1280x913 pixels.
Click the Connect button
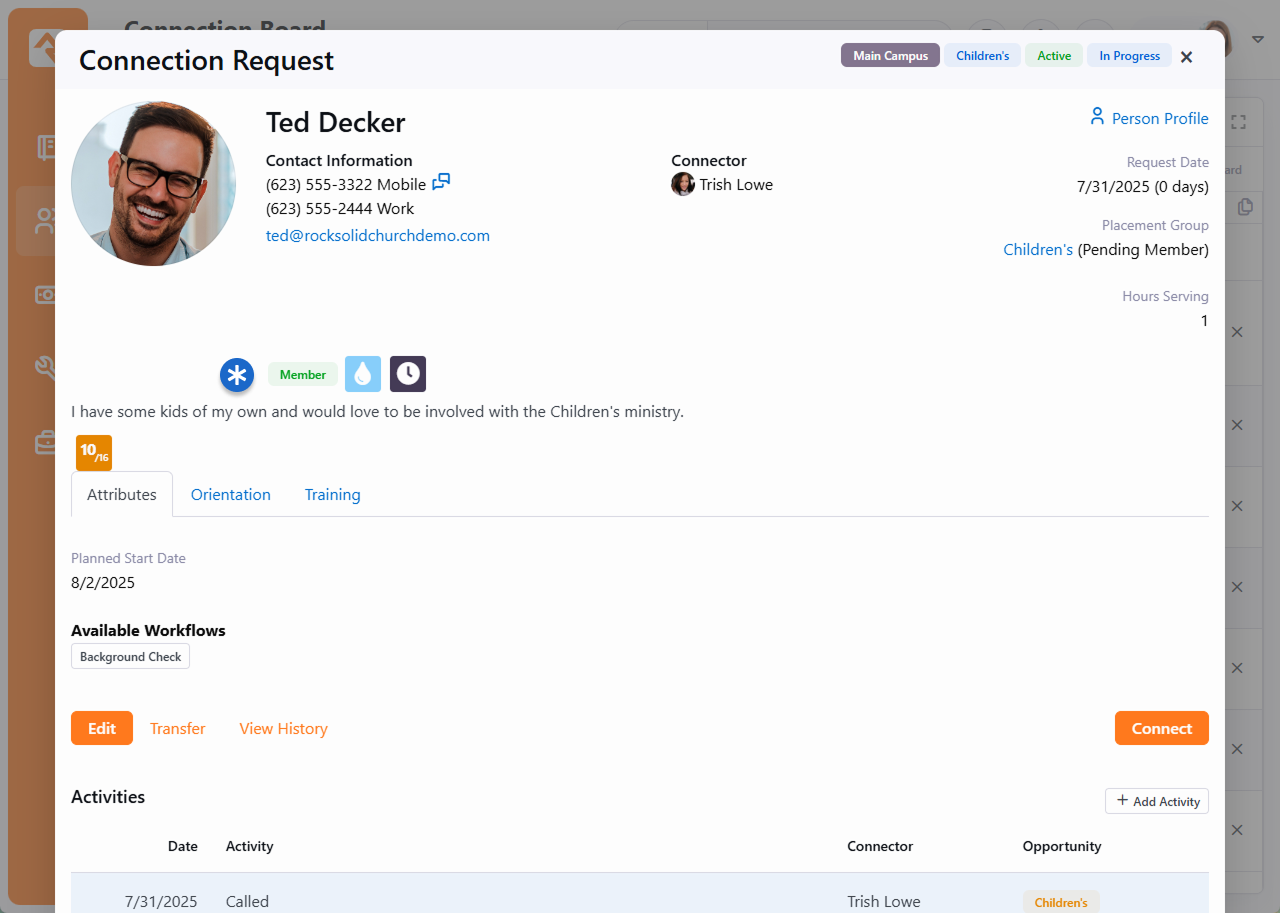pyautogui.click(x=1161, y=729)
